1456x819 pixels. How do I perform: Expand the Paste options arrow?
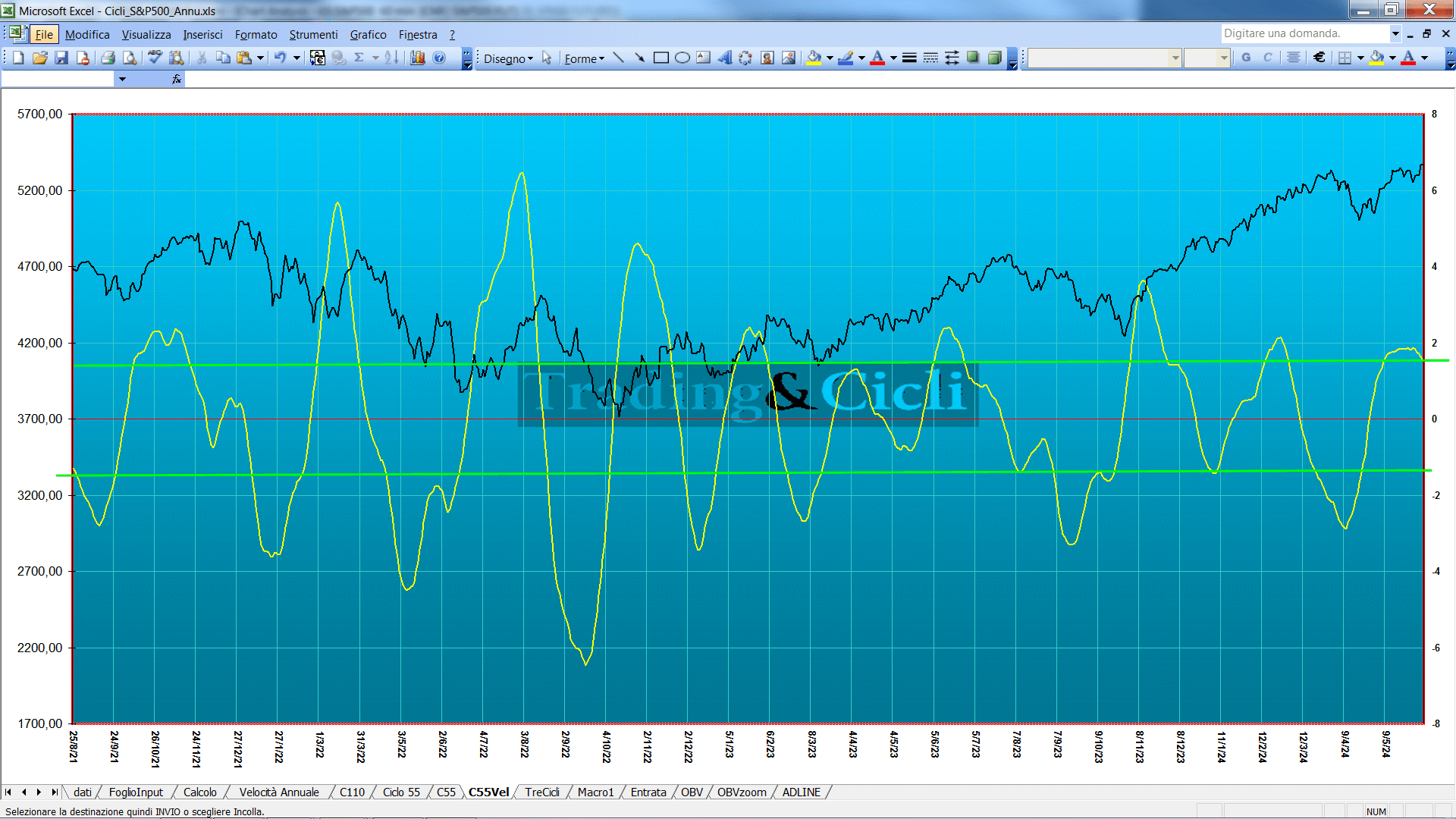point(260,58)
